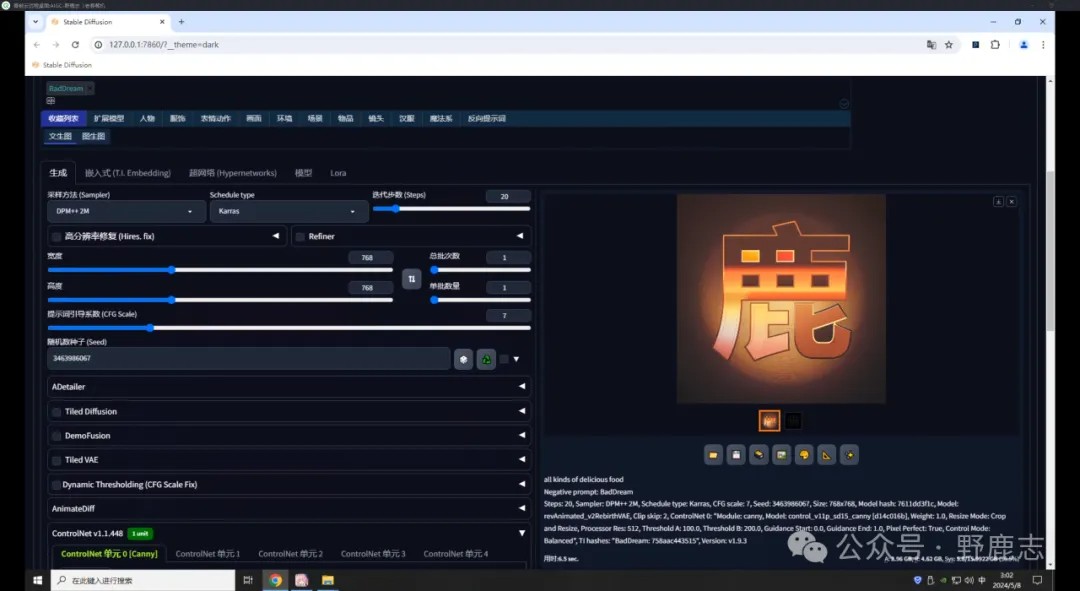Open the Task View taskbar button

tap(248, 580)
